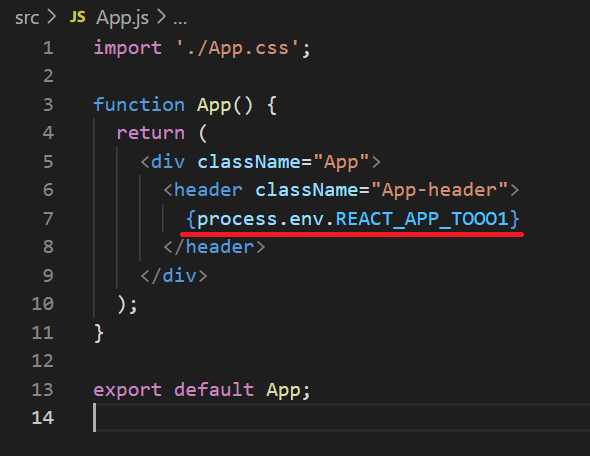Image resolution: width=590 pixels, height=456 pixels.
Task: Click line number 1 in gutter
Action: (48, 48)
